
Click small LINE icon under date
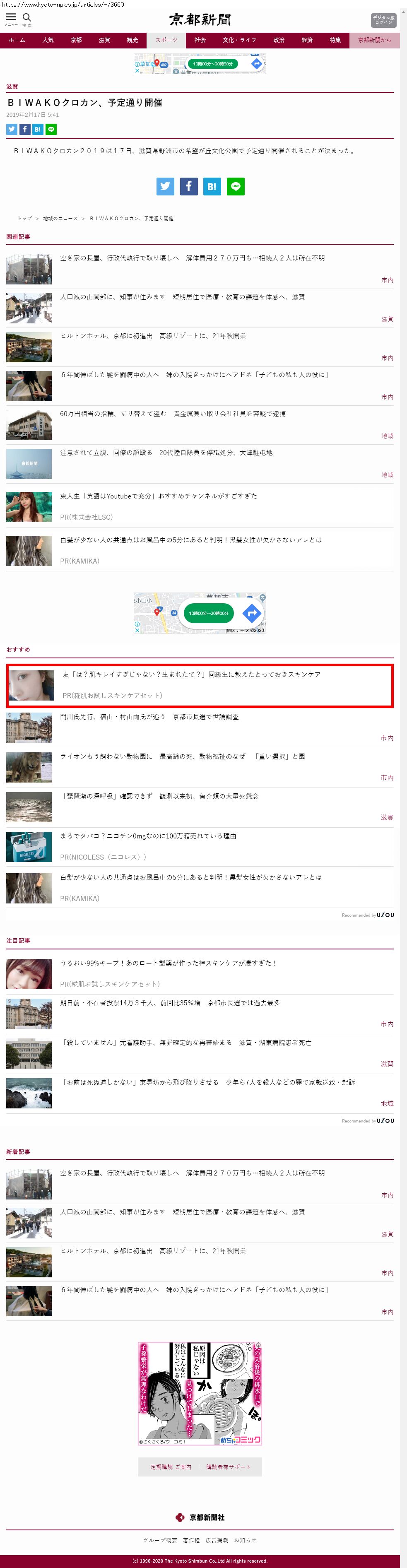pos(51,129)
